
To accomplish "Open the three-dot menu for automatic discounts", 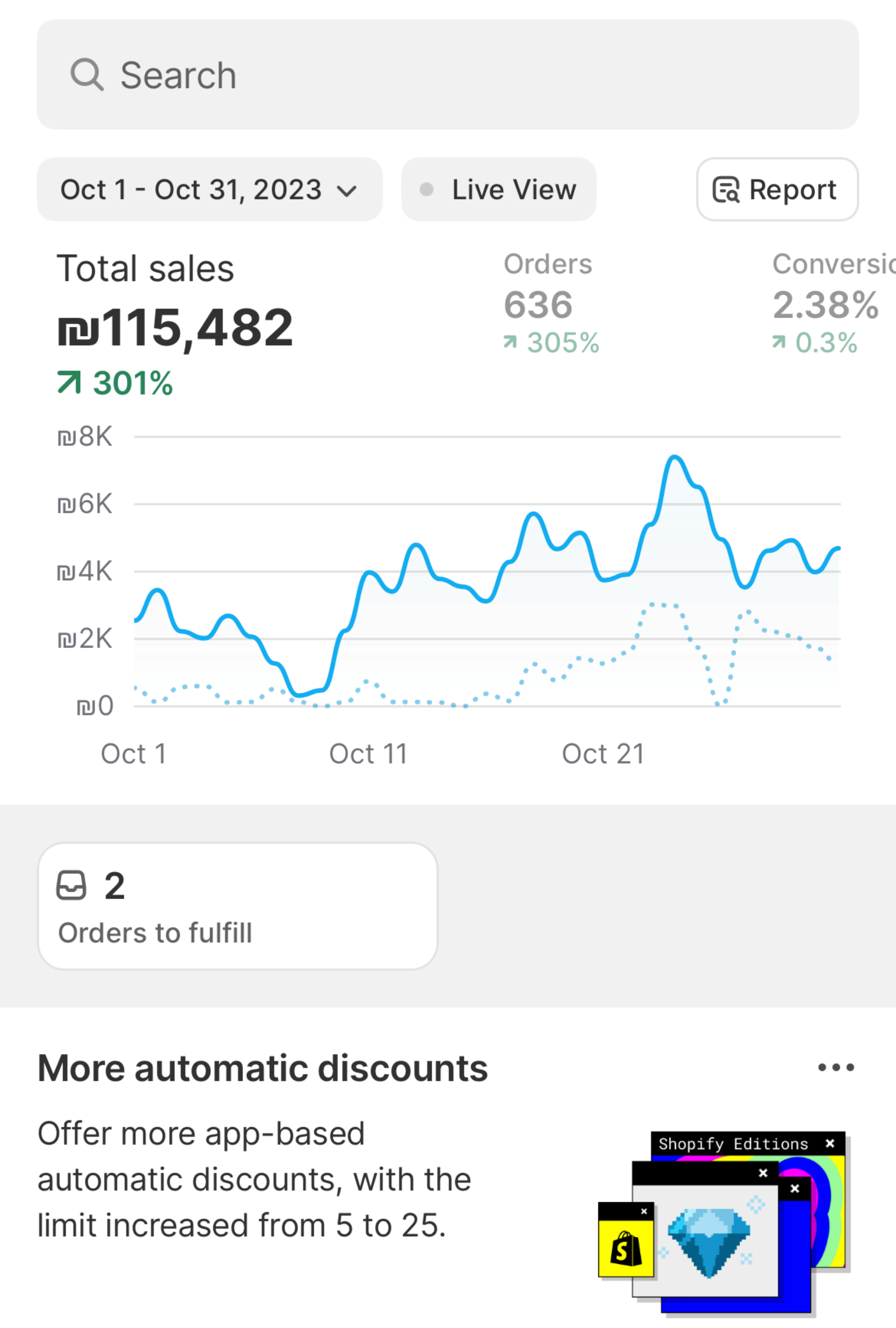I will click(x=835, y=1067).
